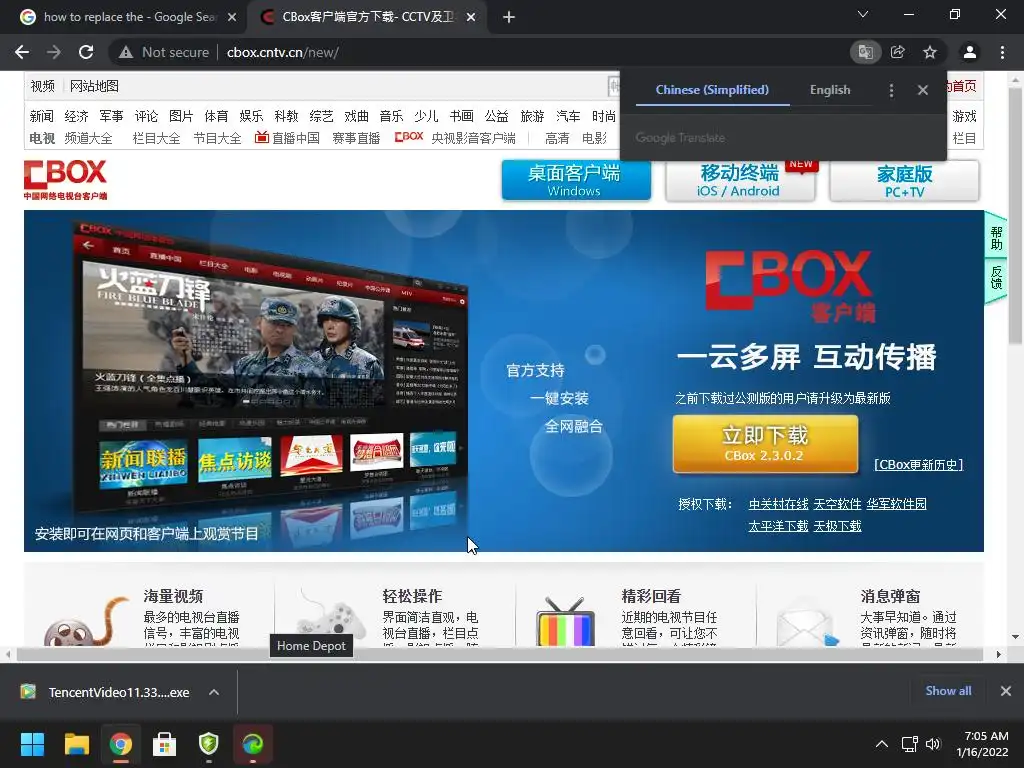
Task: Reload the current page
Action: click(86, 52)
